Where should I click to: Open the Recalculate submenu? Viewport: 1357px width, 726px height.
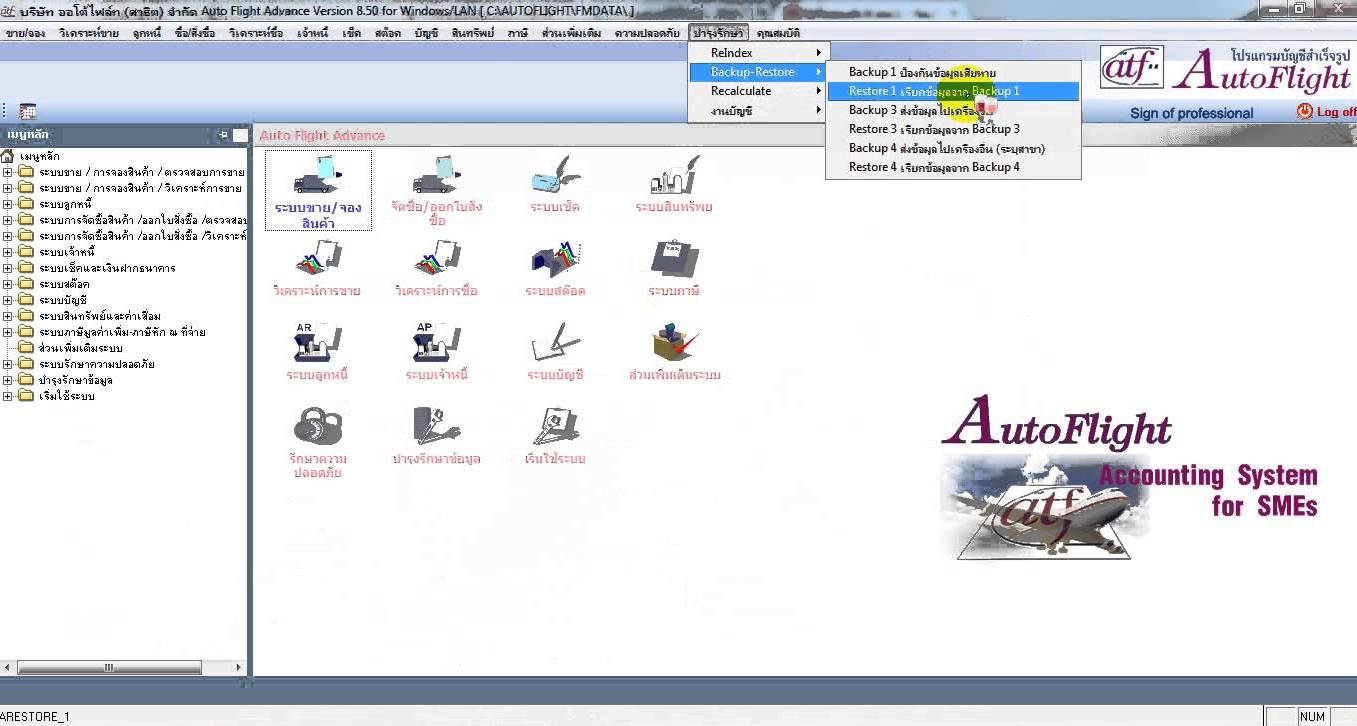(x=758, y=91)
